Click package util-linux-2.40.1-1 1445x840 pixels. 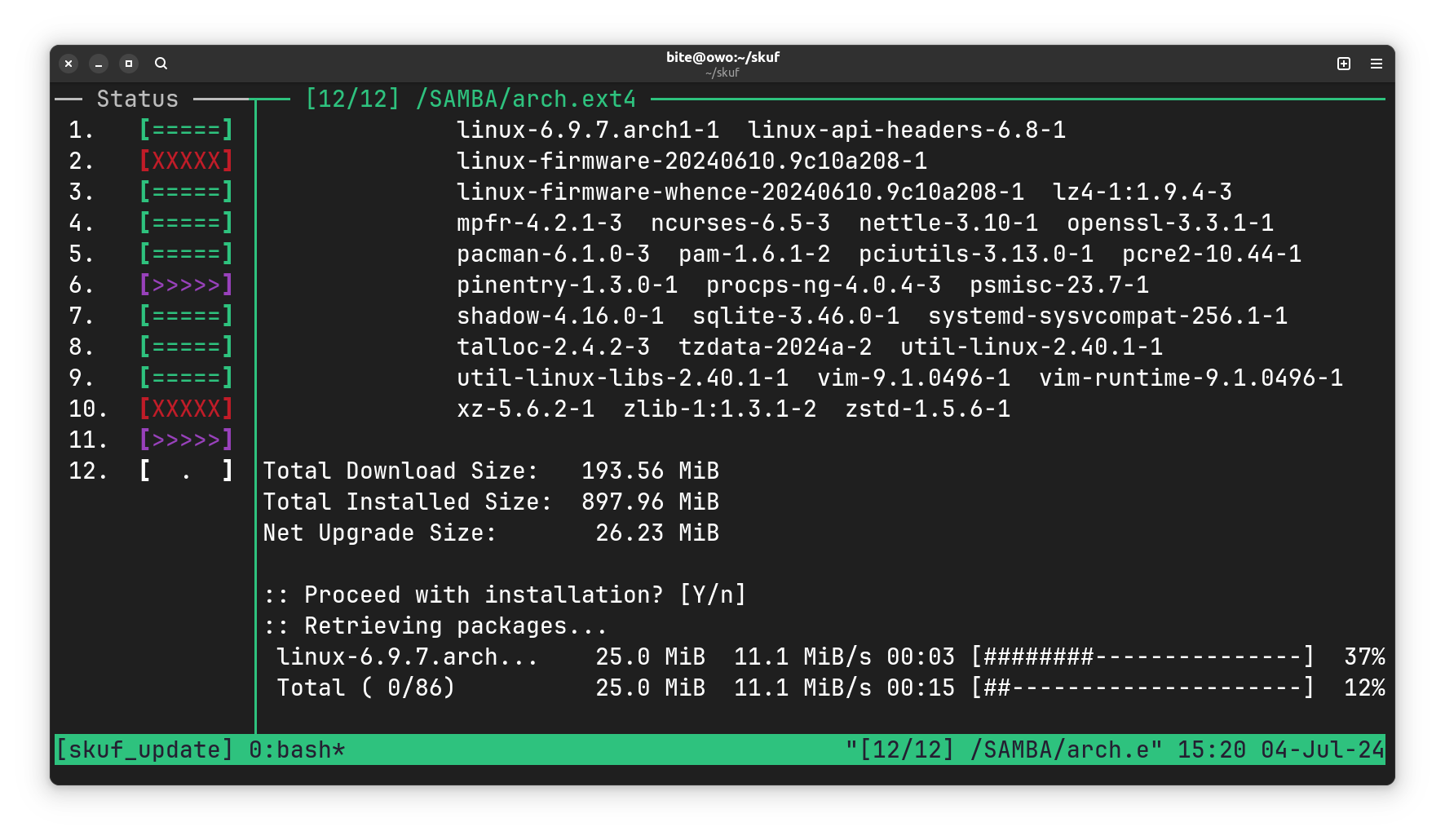coord(1032,347)
